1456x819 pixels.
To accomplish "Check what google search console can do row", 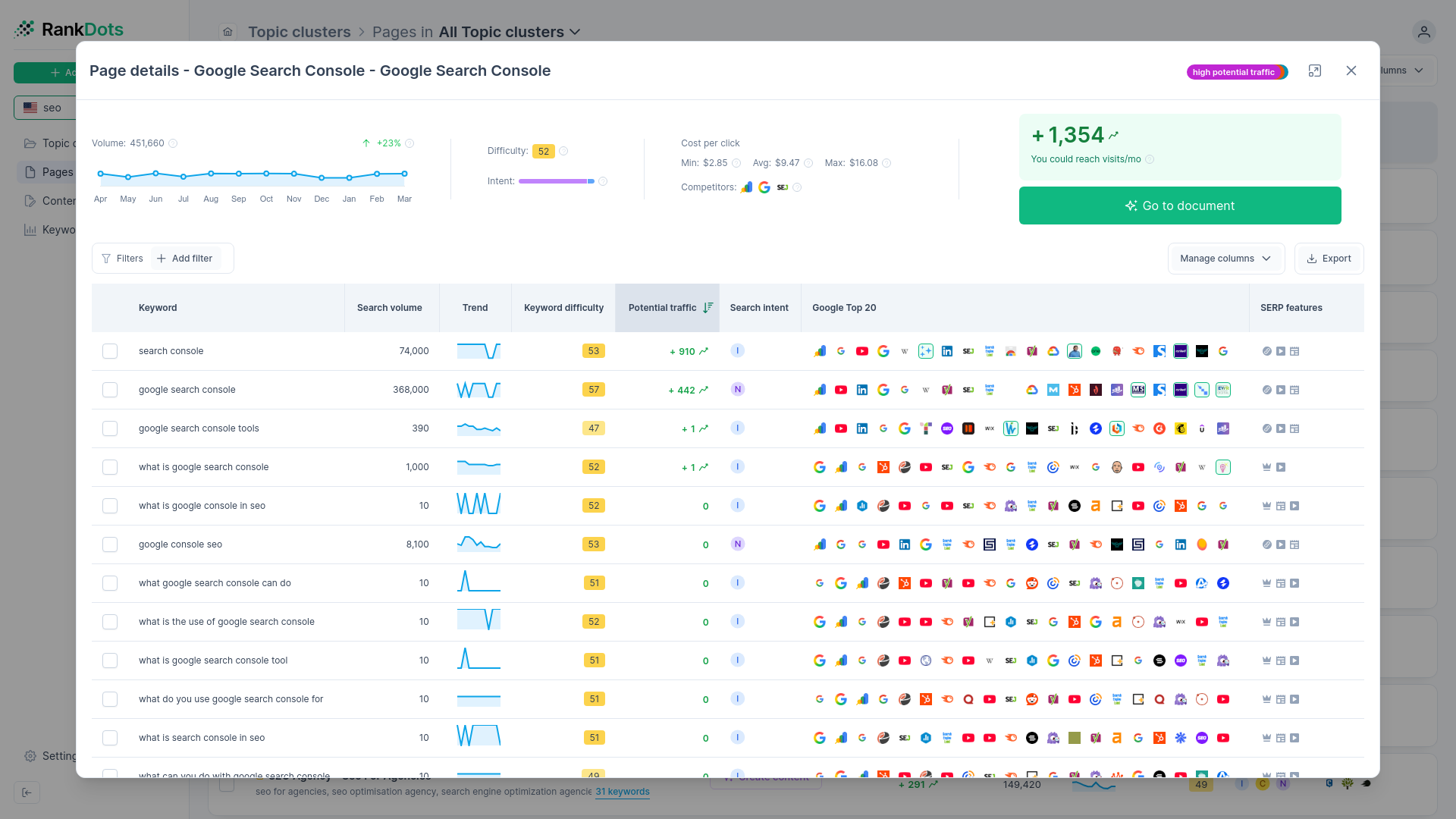I will pyautogui.click(x=110, y=583).
